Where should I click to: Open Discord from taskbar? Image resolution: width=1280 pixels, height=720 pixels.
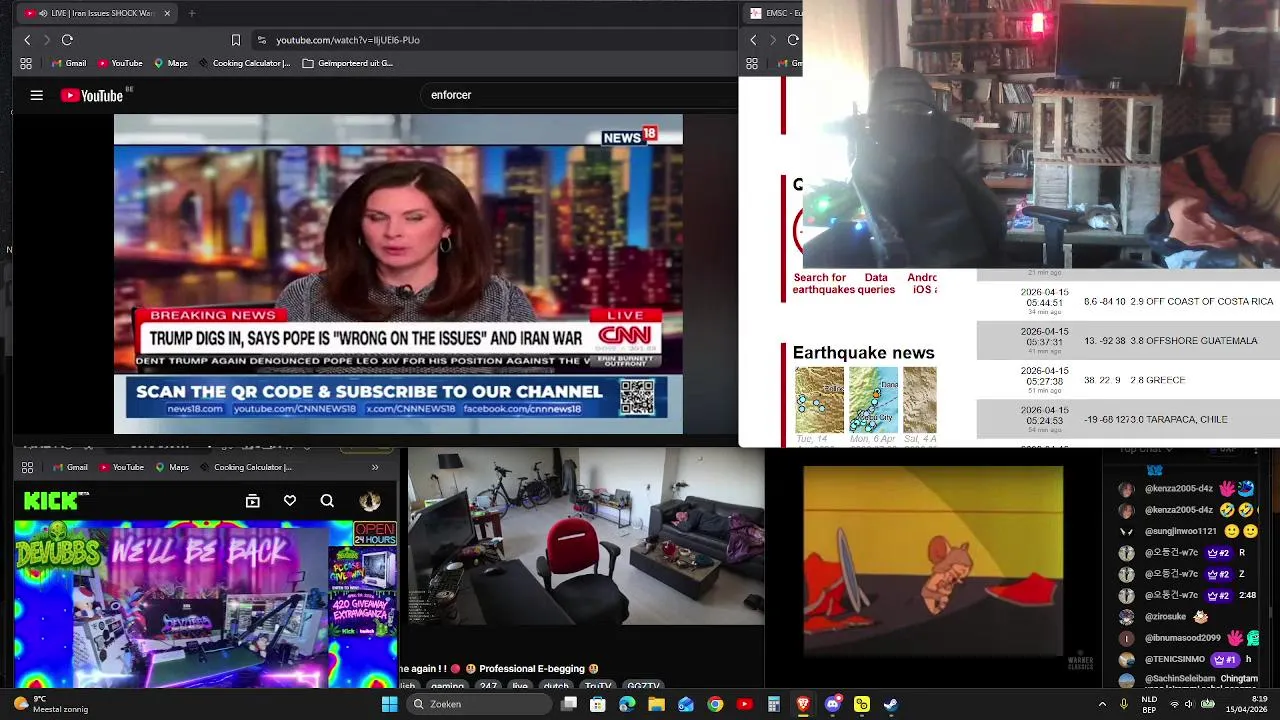tap(832, 704)
